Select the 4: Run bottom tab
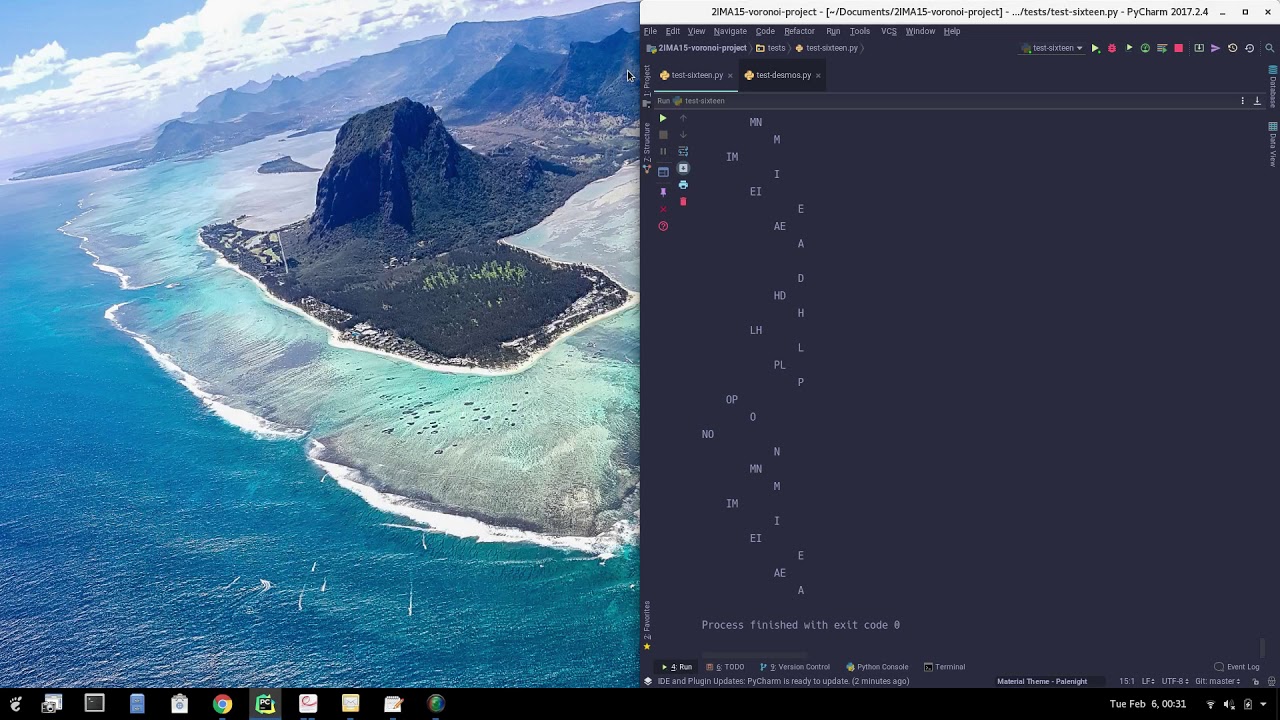 (x=677, y=667)
